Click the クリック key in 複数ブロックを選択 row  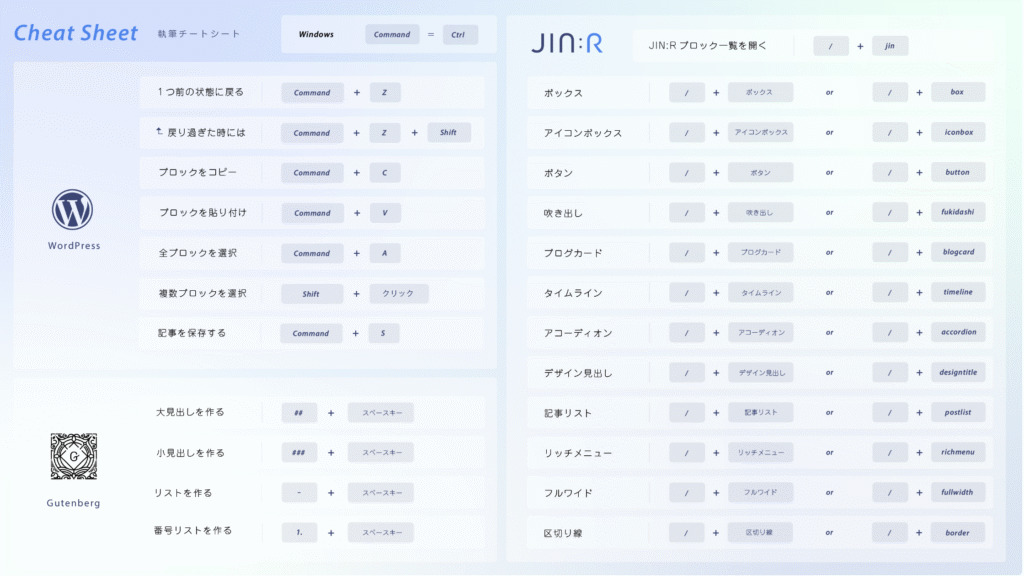pos(398,293)
